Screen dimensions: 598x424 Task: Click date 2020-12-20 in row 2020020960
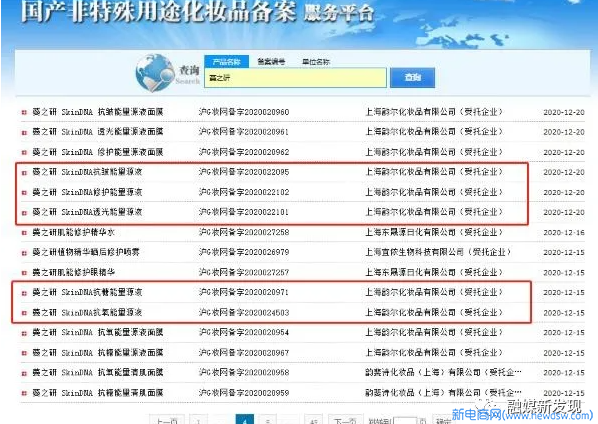(x=564, y=112)
